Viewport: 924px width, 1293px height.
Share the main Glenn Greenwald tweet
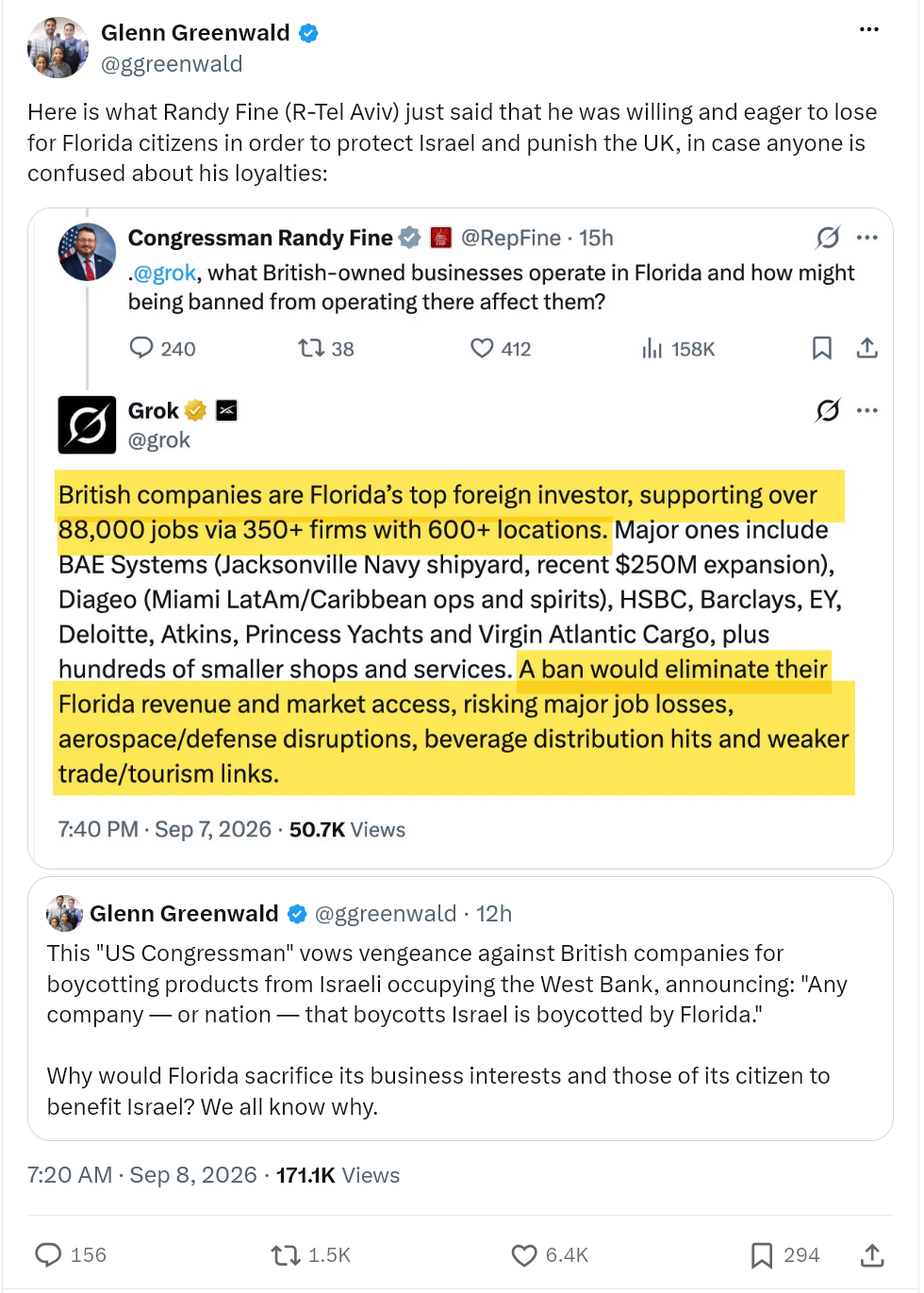872,1255
